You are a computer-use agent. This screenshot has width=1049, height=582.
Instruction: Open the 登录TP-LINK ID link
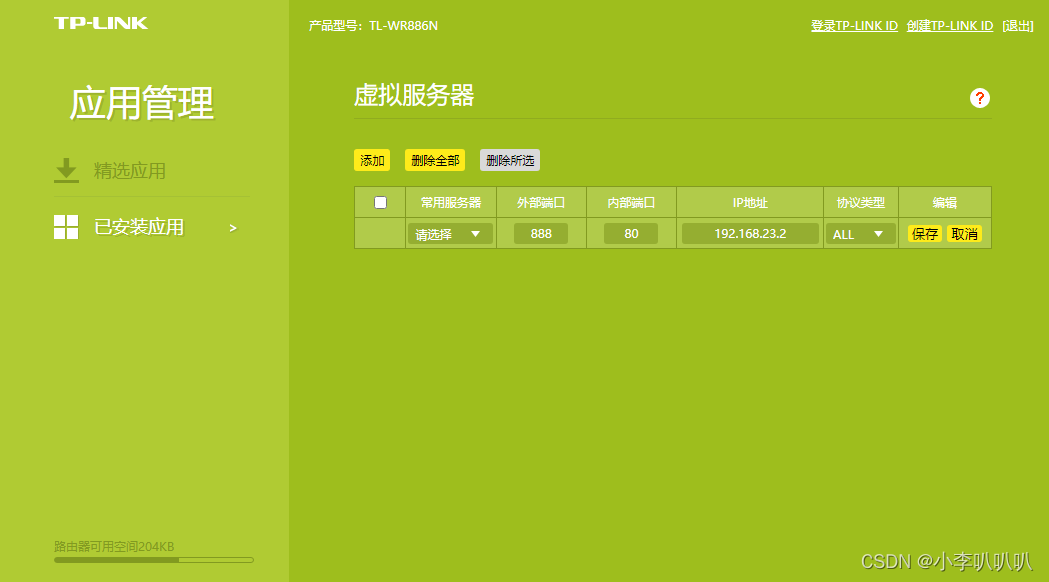pyautogui.click(x=854, y=25)
